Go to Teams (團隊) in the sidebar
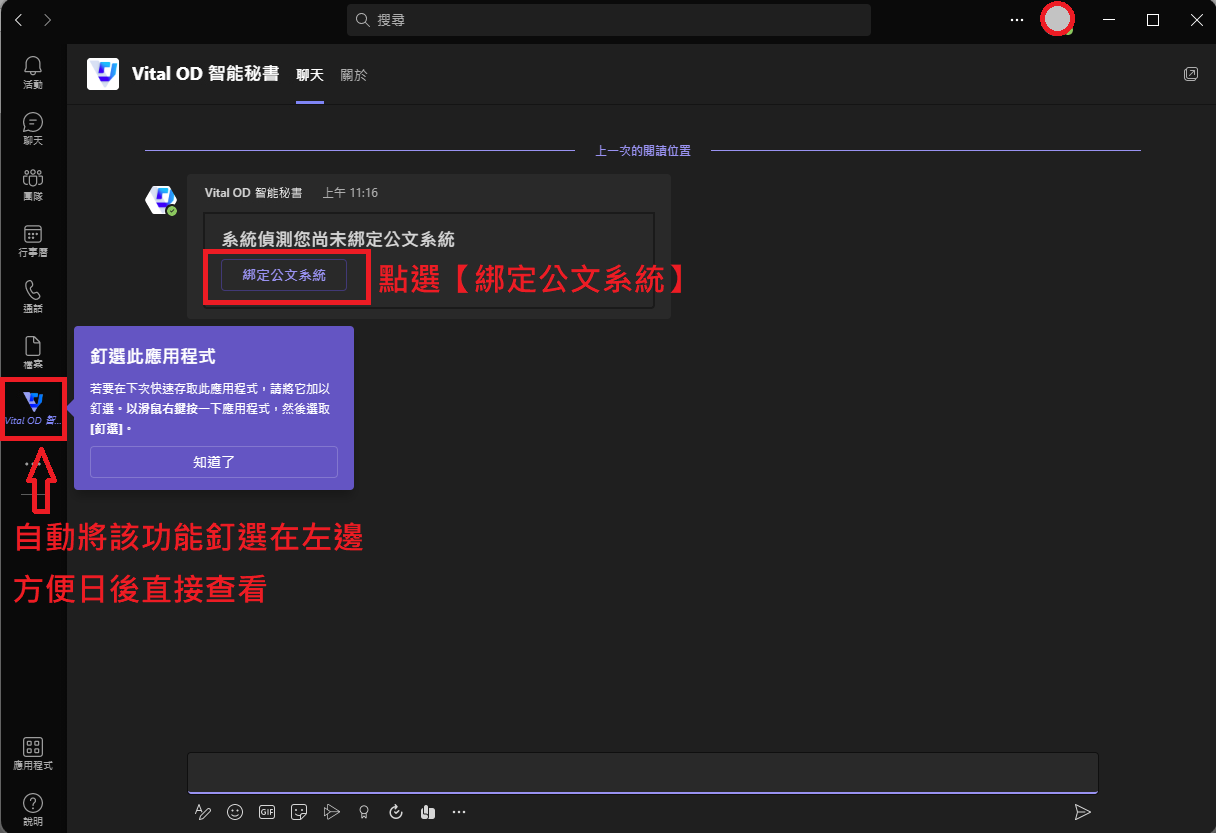The image size is (1216, 833). coord(33,184)
